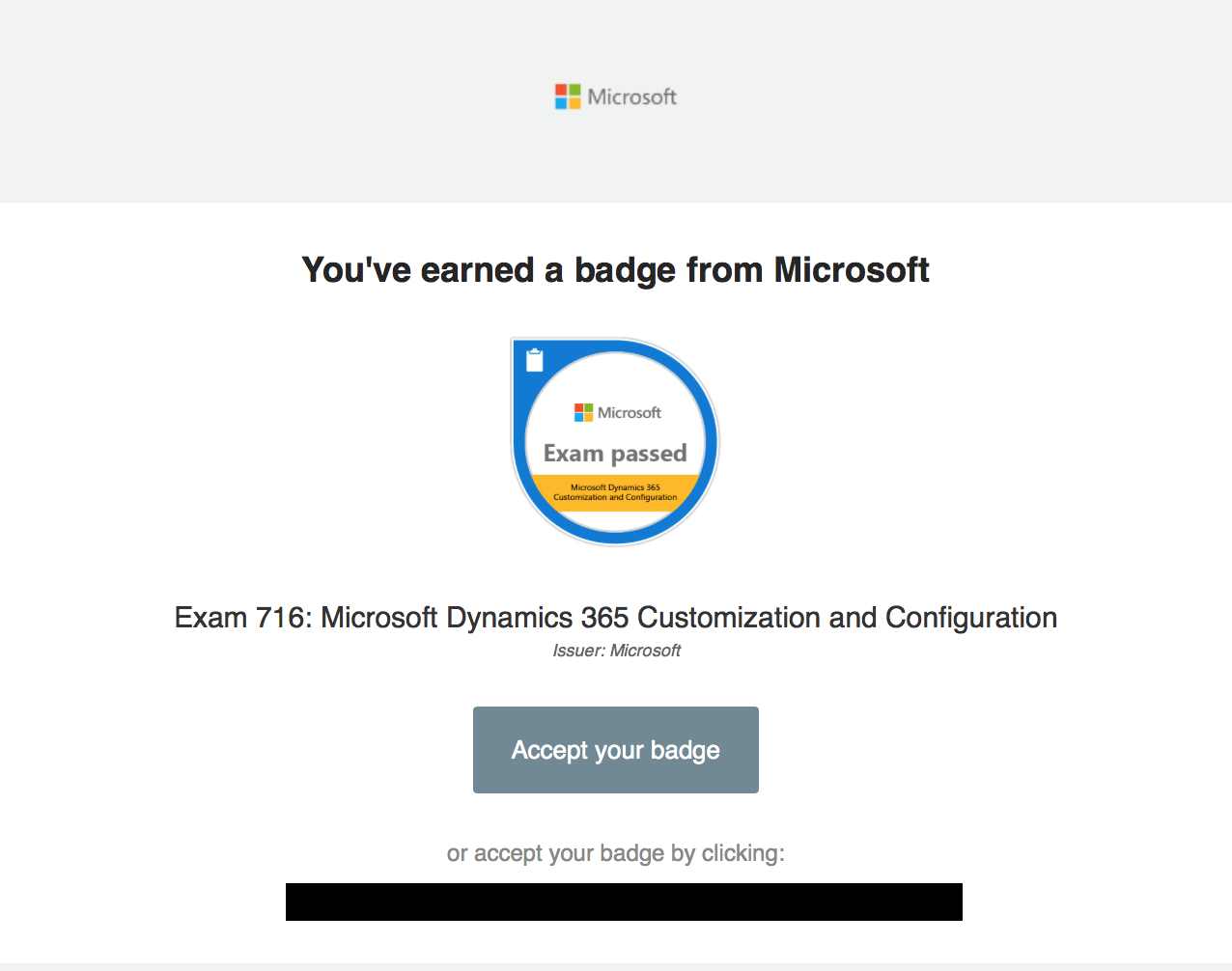Click 'Exam 716:' at start of title
The height and width of the screenshot is (971, 1232).
click(242, 618)
